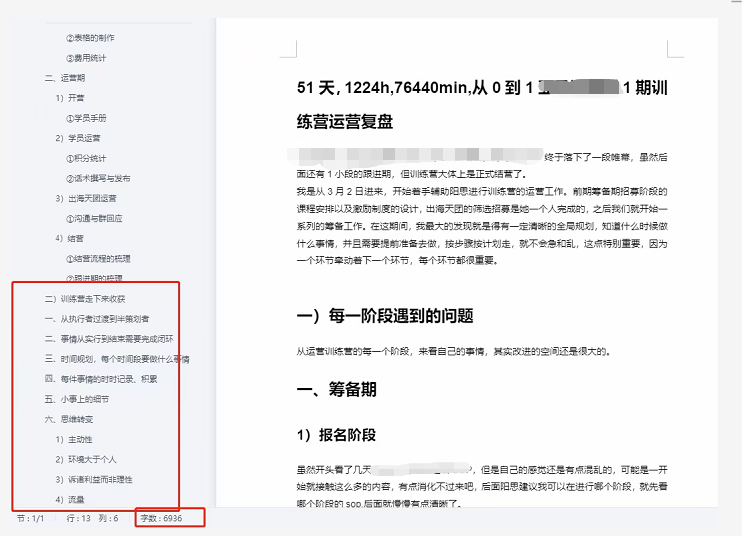Select 一、从执行者过渡到半策划者 in outline
This screenshot has height=536, width=742.
pos(97,319)
